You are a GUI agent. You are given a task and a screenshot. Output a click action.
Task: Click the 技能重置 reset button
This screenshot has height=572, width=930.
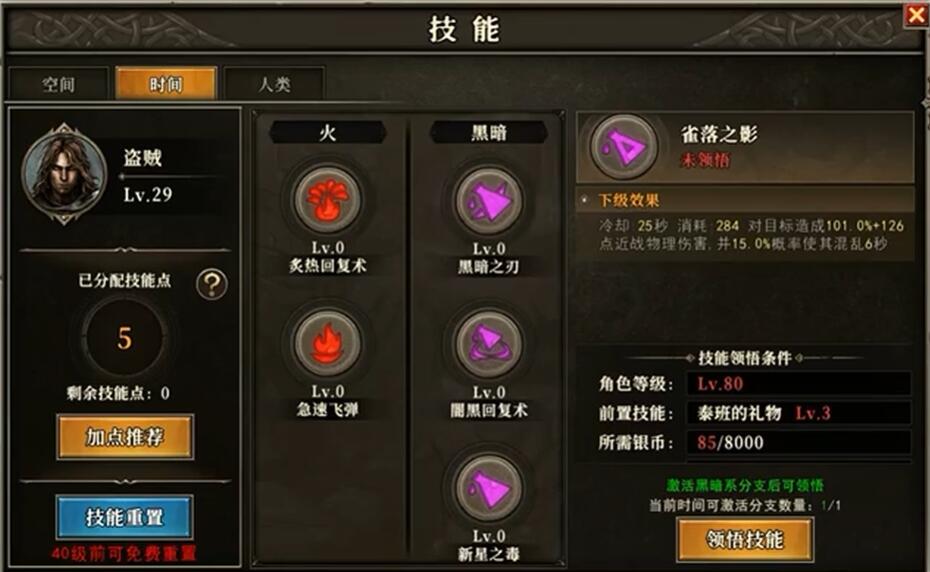point(125,517)
